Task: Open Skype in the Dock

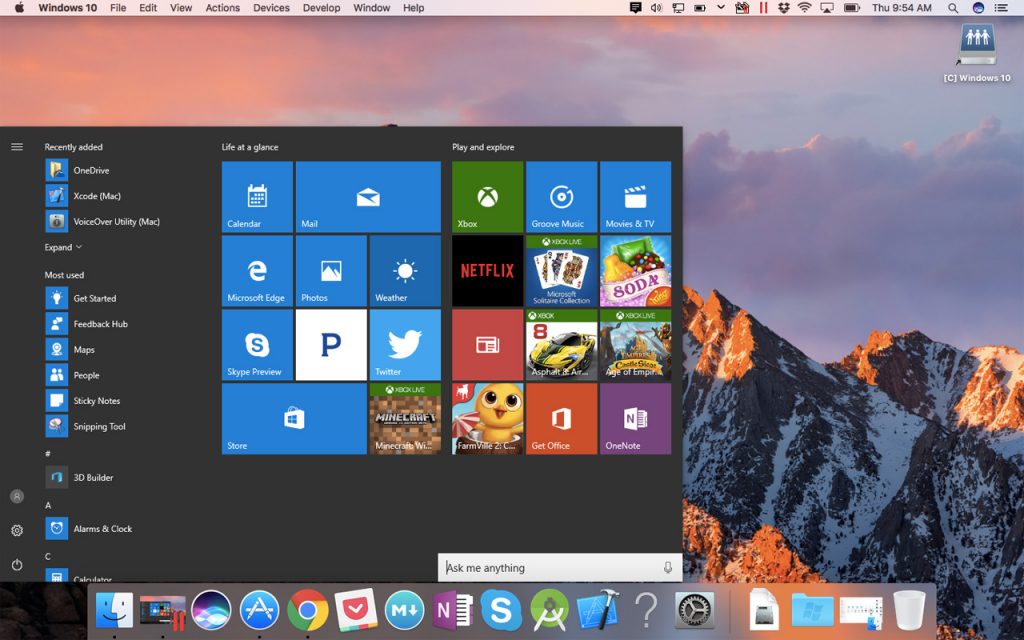Action: pyautogui.click(x=501, y=610)
